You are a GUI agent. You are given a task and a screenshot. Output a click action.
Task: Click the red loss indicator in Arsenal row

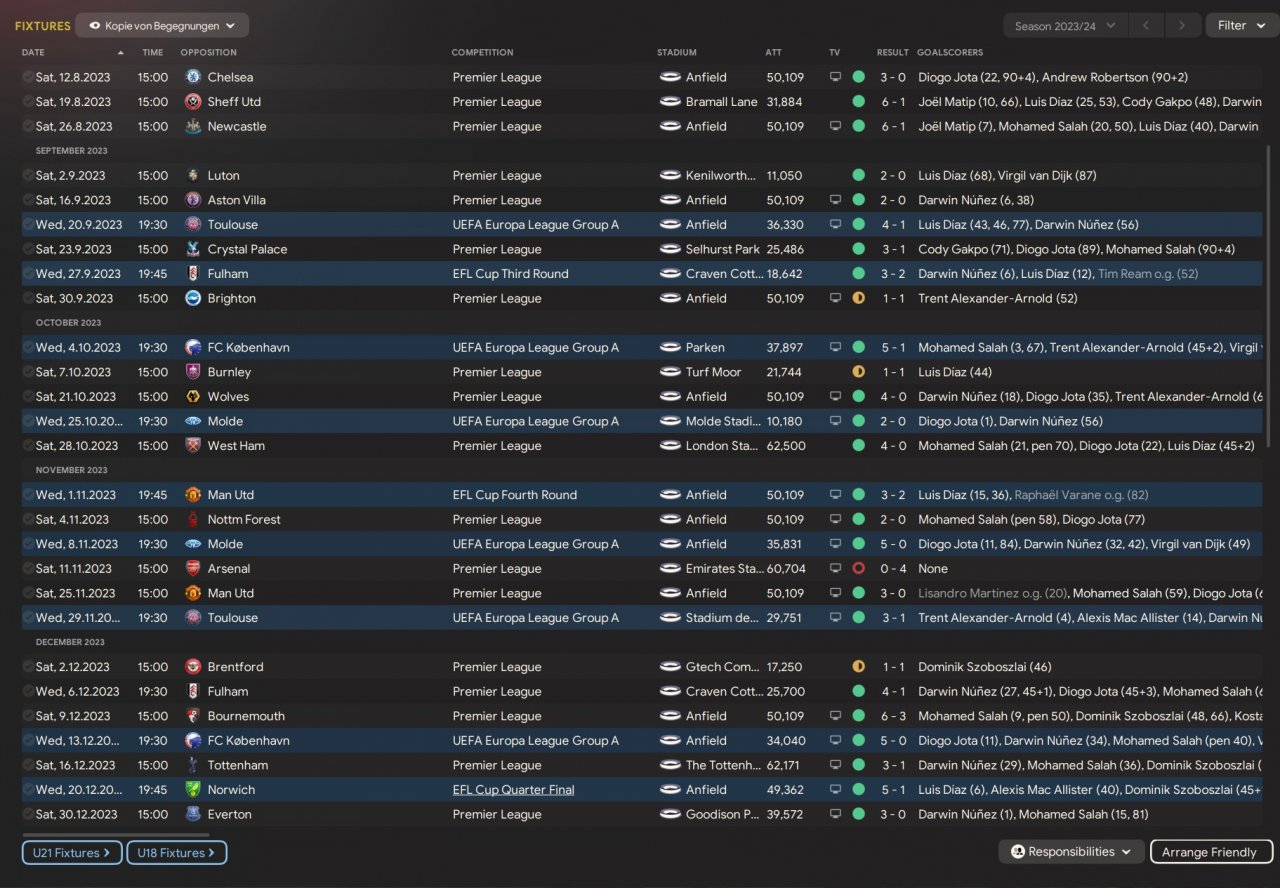[858, 568]
